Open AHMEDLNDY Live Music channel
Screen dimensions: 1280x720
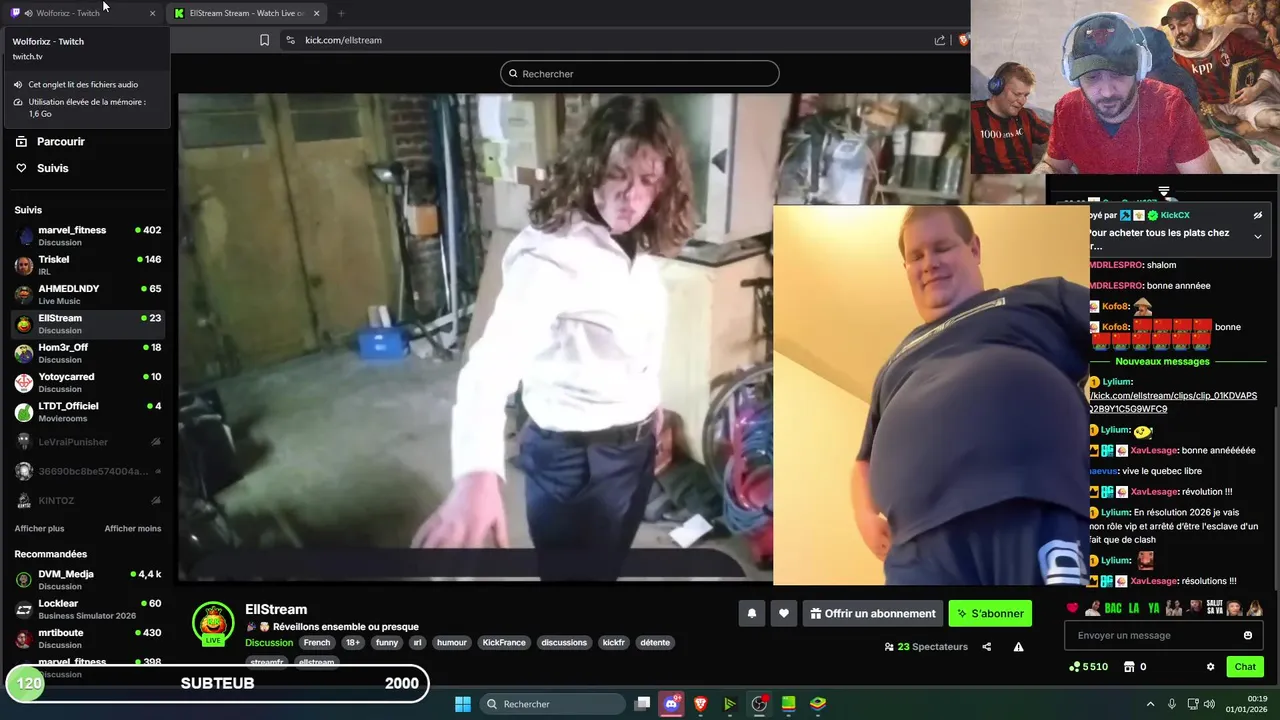pyautogui.click(x=88, y=294)
